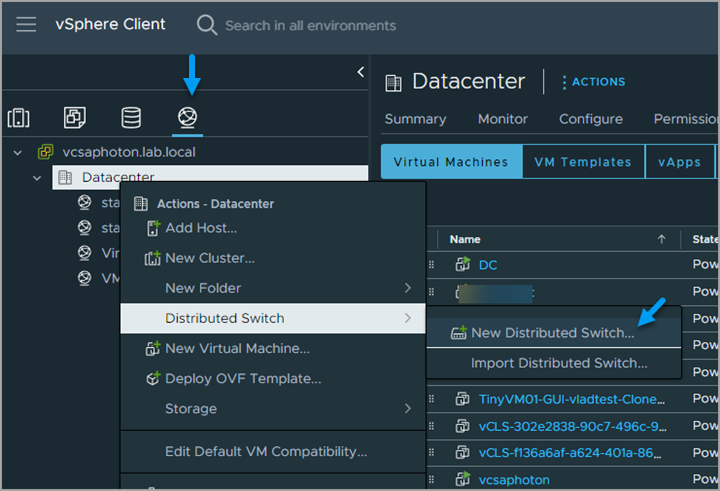The width and height of the screenshot is (720, 491).
Task: Open the New Folder submenu
Action: pos(273,288)
